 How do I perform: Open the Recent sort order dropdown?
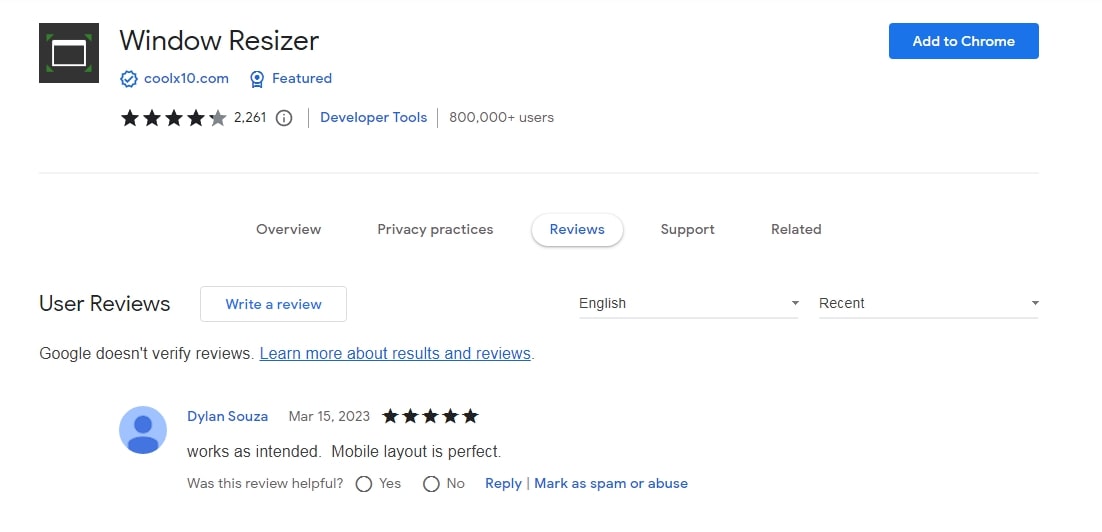(928, 303)
